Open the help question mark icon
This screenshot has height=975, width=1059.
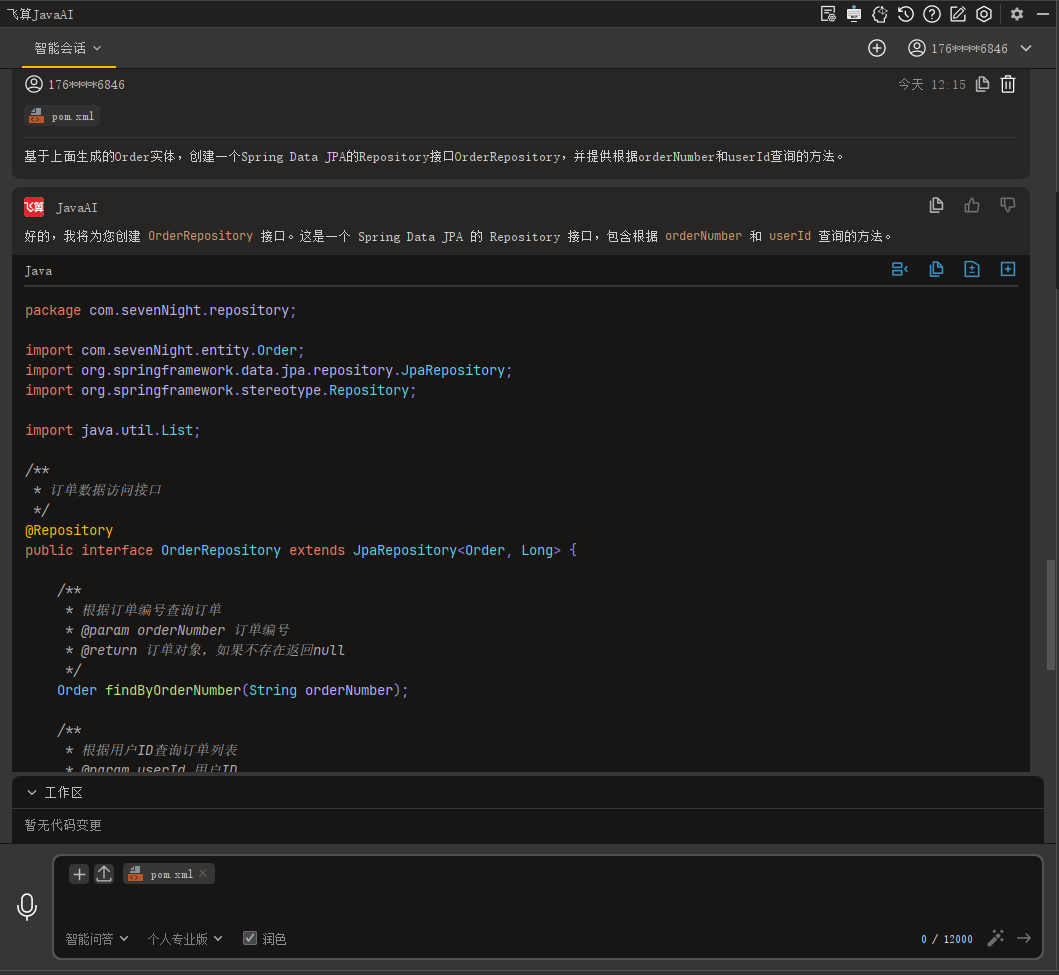[931, 14]
